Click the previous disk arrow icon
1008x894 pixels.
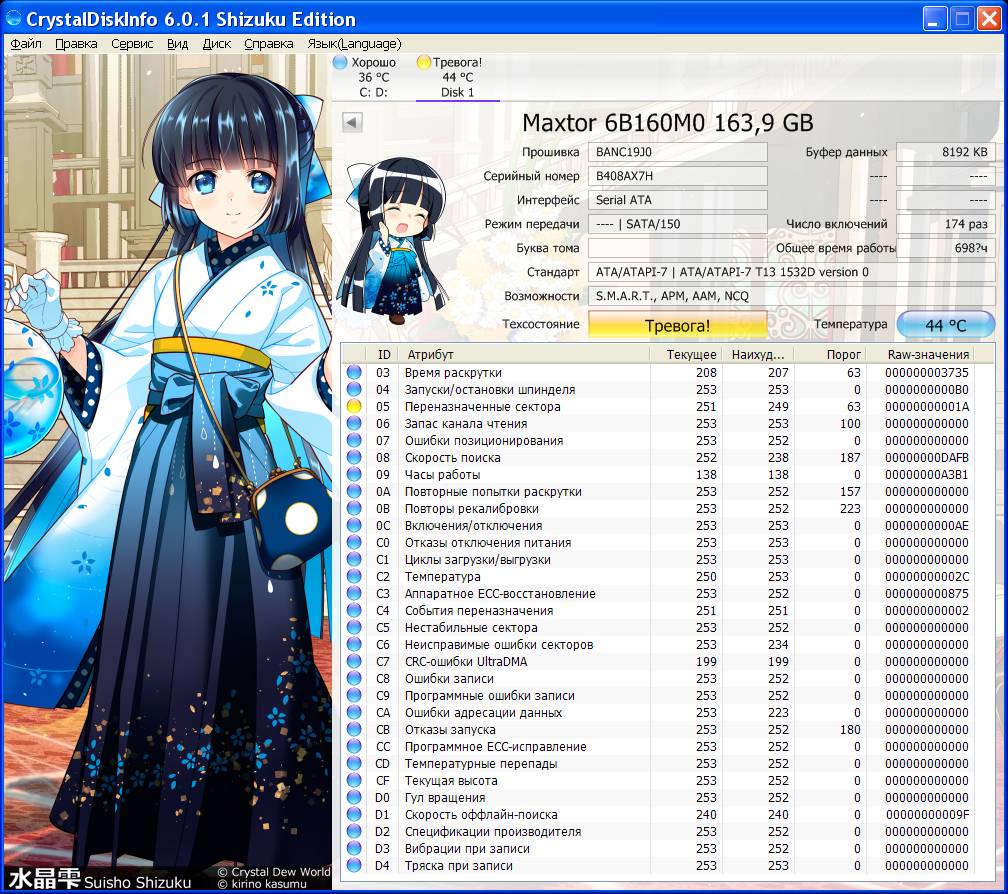point(352,122)
